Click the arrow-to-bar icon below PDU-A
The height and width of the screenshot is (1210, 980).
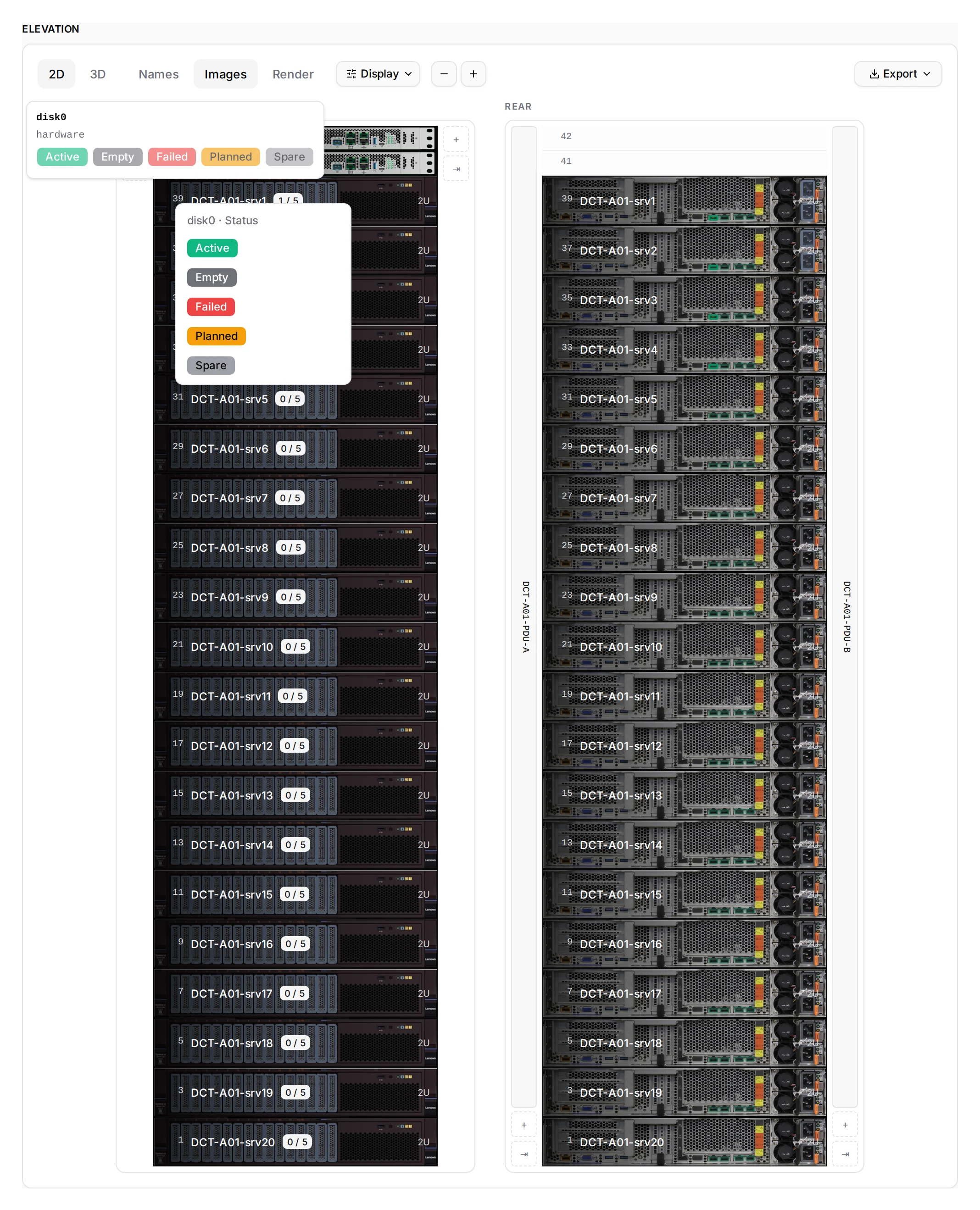coord(524,1154)
